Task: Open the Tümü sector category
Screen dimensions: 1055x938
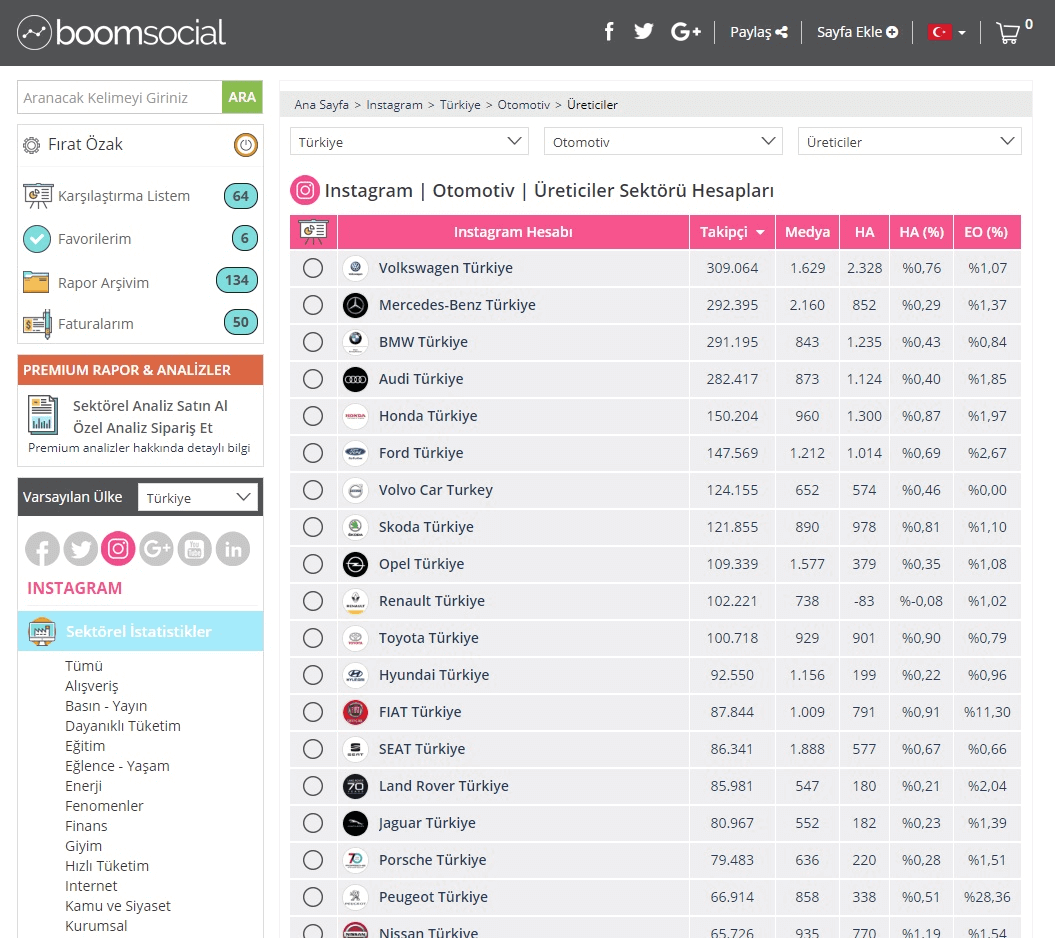Action: click(x=84, y=665)
